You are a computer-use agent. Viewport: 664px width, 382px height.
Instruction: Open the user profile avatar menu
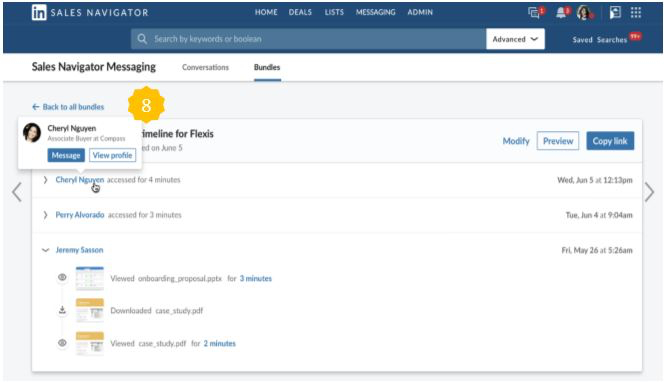[x=584, y=13]
